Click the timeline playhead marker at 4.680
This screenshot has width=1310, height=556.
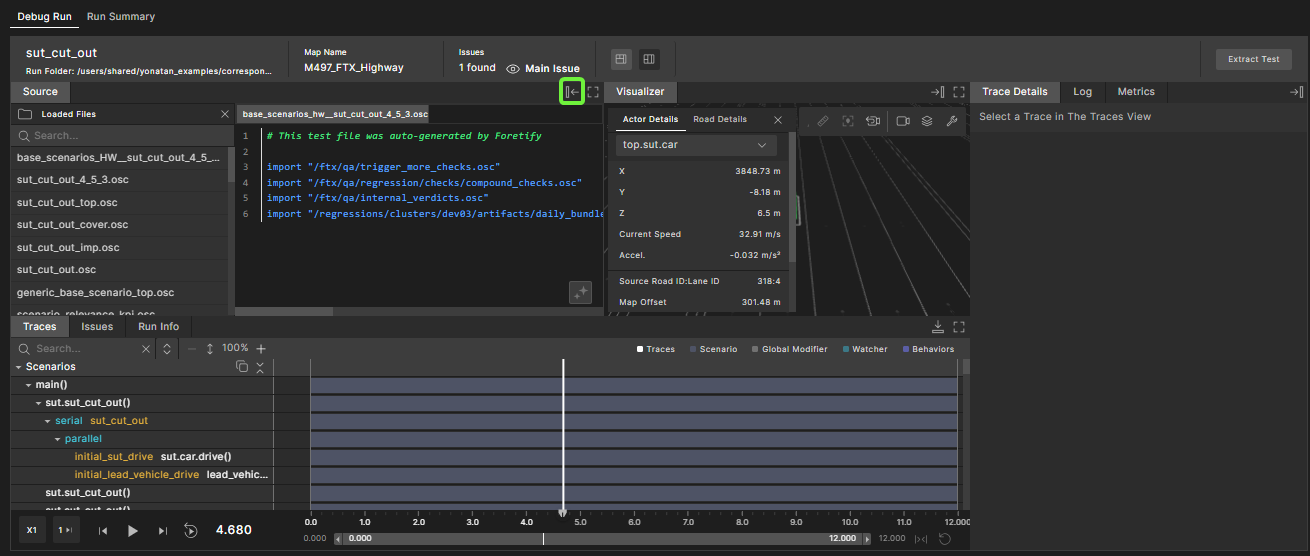click(563, 512)
